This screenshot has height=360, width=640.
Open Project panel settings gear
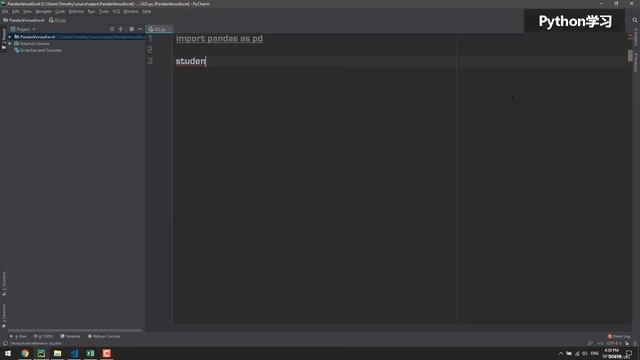[131, 29]
